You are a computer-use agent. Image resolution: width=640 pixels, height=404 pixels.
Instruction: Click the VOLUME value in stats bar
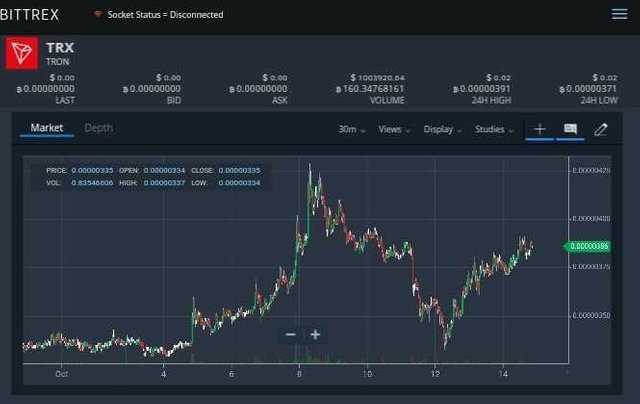tap(378, 88)
